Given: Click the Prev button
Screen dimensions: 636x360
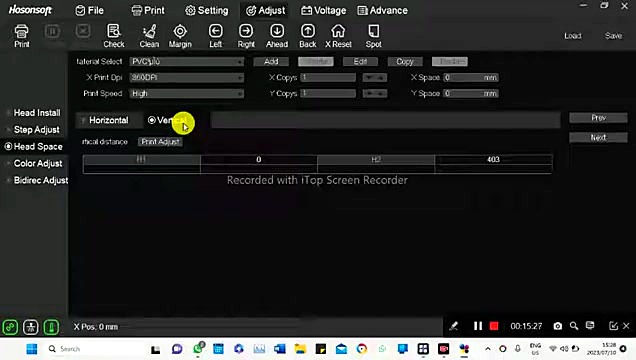Looking at the screenshot, I should click(598, 118).
